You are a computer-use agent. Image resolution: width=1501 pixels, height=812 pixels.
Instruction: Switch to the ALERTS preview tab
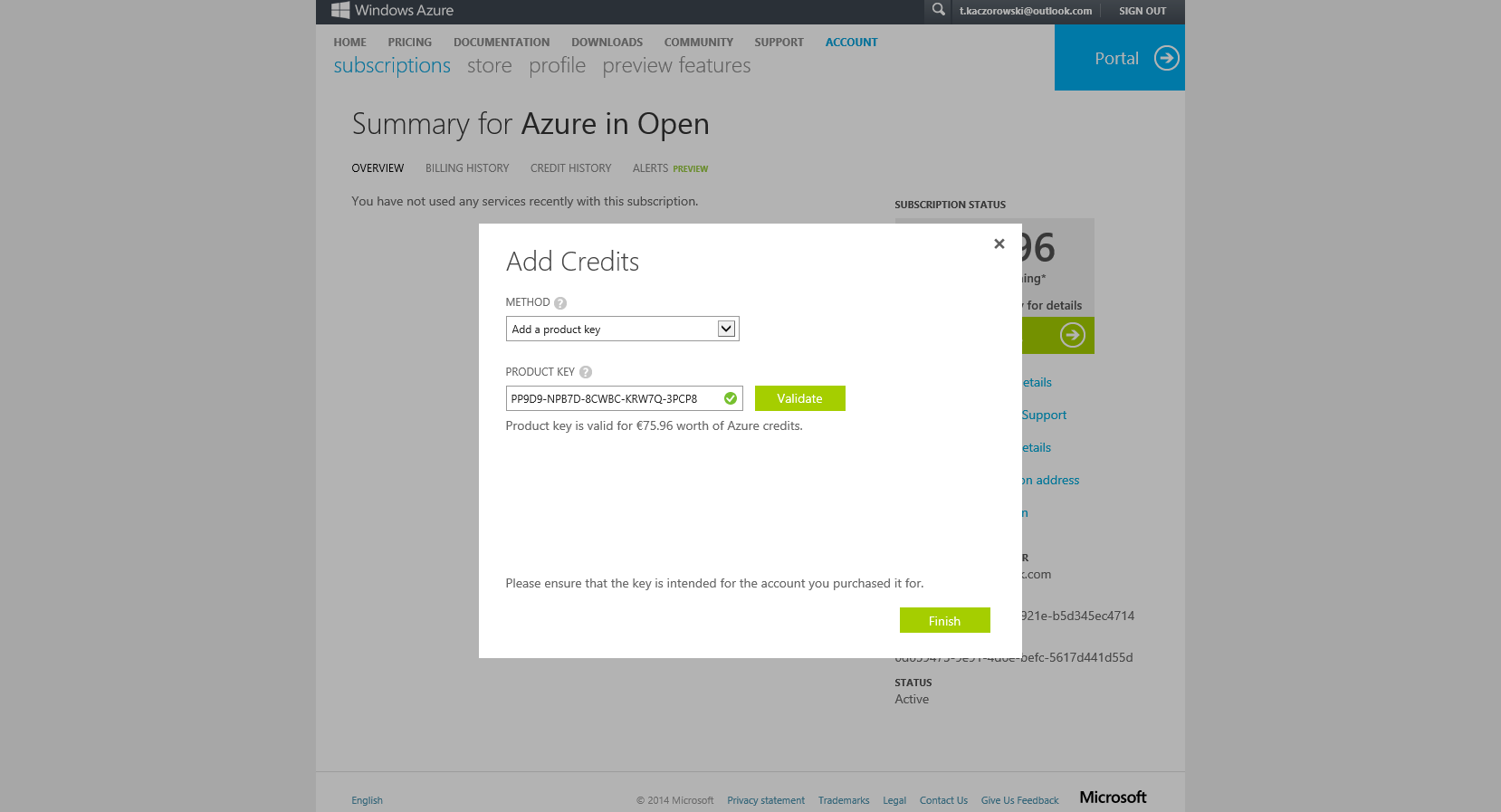670,168
